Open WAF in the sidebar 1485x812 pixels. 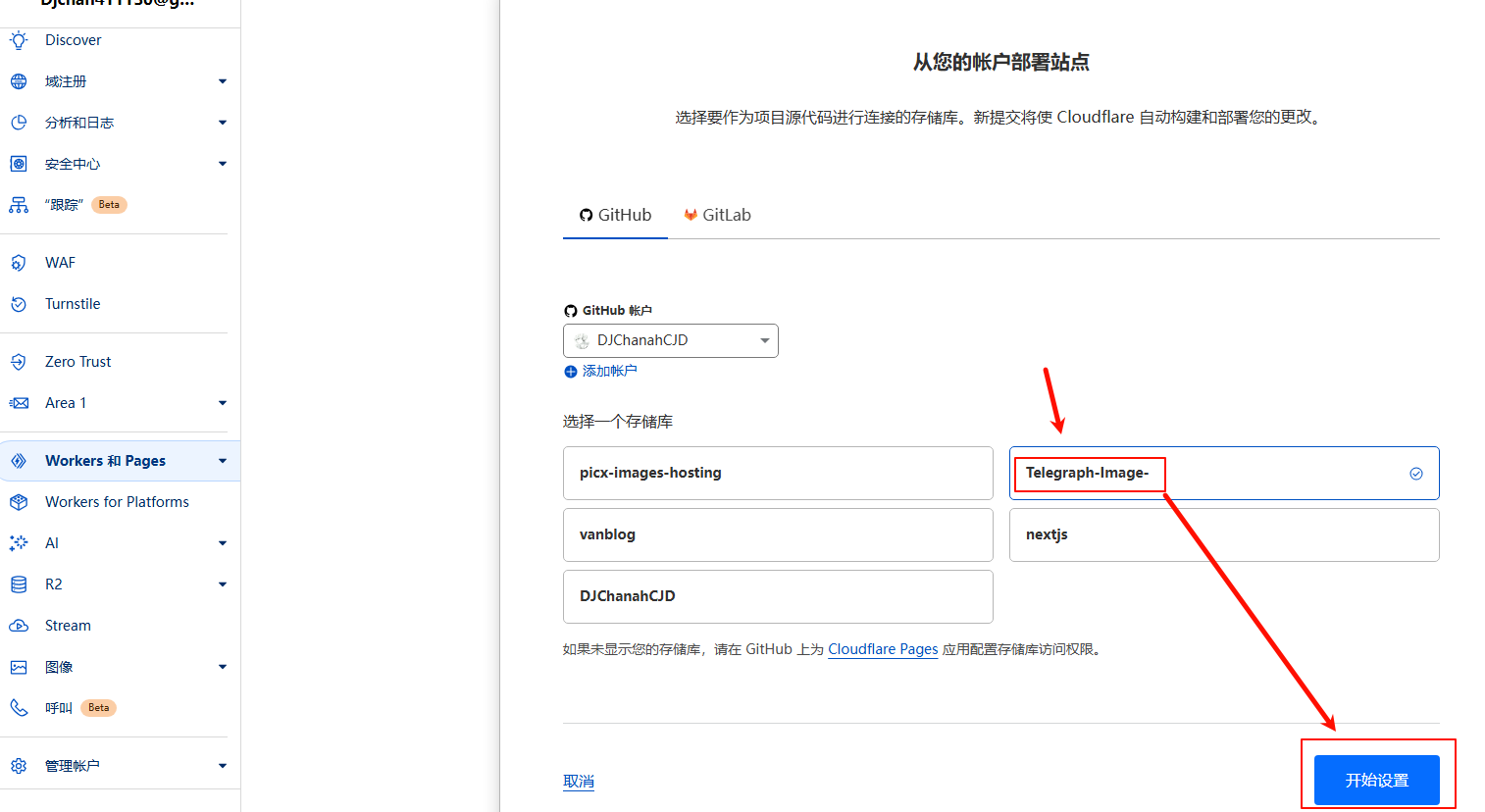60,263
